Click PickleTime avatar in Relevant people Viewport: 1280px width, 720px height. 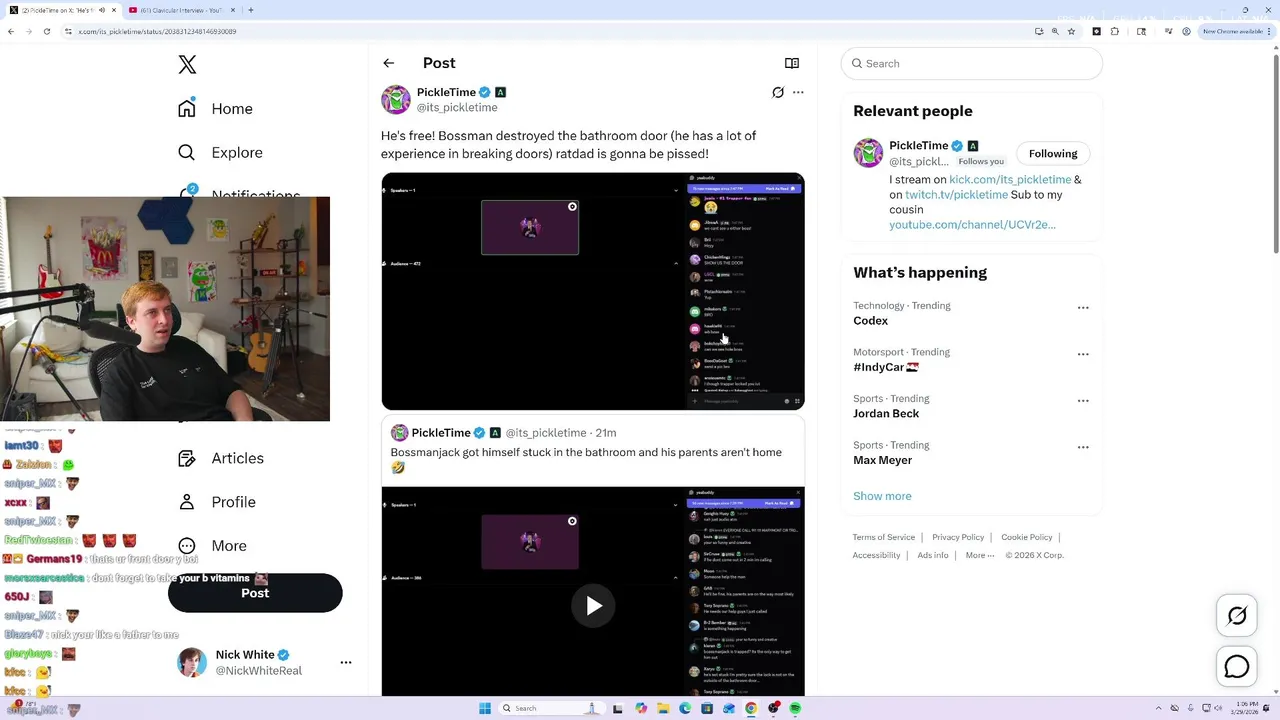pos(868,153)
